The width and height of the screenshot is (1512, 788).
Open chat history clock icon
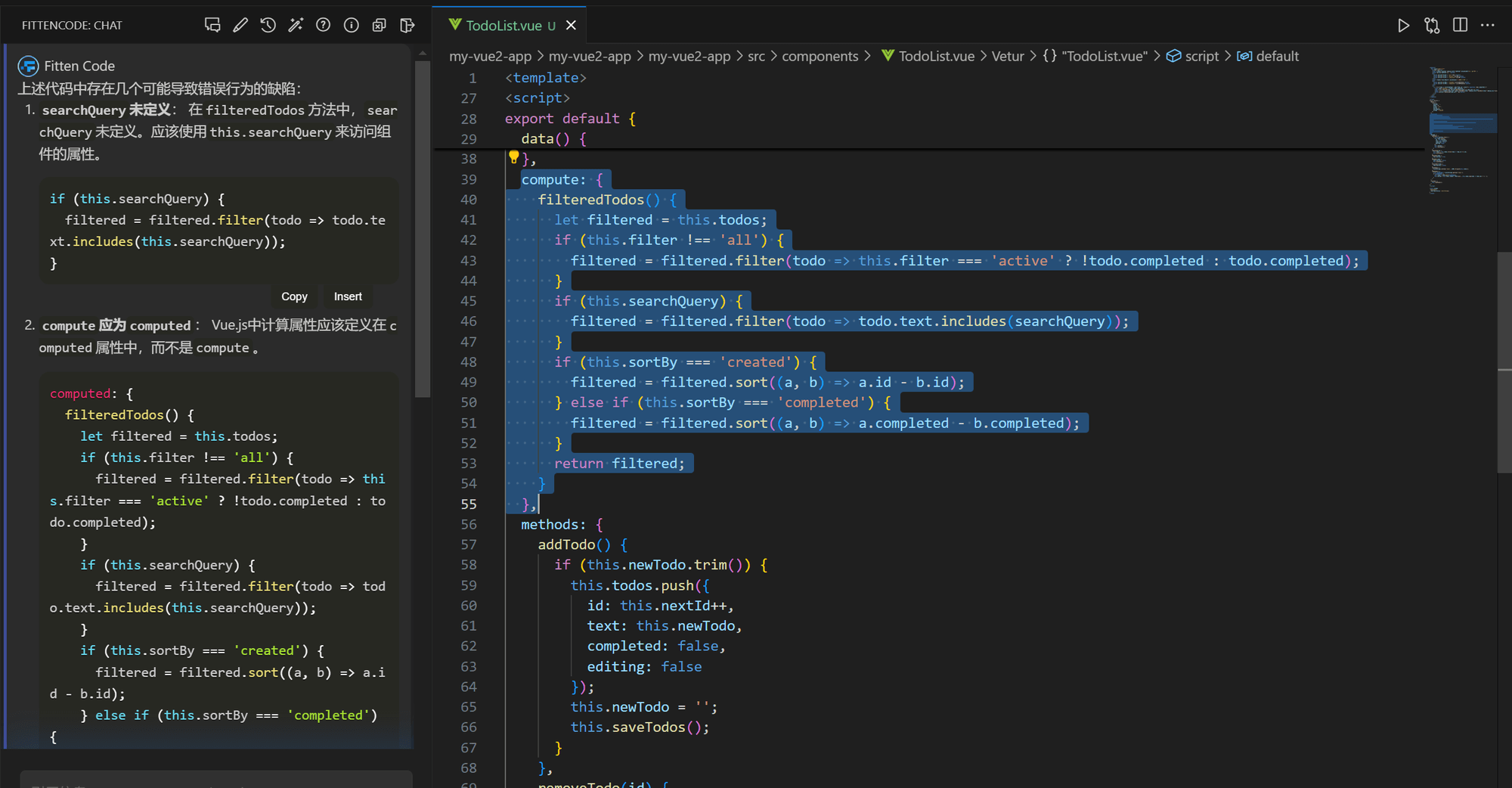coord(268,25)
